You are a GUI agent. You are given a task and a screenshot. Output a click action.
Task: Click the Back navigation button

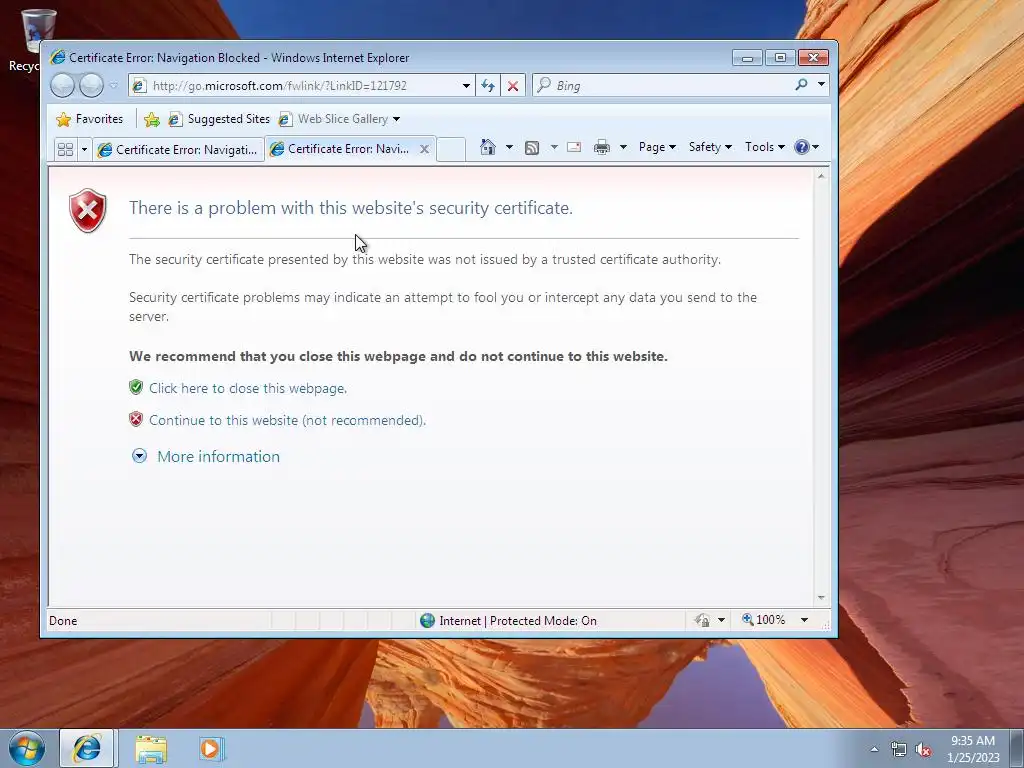[63, 86]
